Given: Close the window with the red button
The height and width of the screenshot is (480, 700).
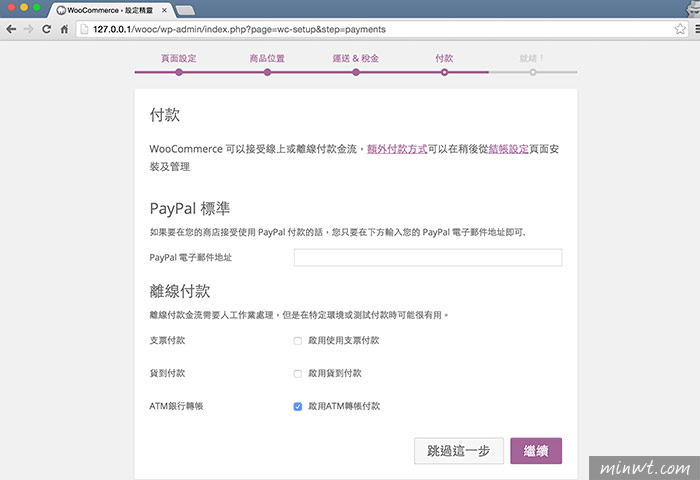Looking at the screenshot, I should pos(12,7).
